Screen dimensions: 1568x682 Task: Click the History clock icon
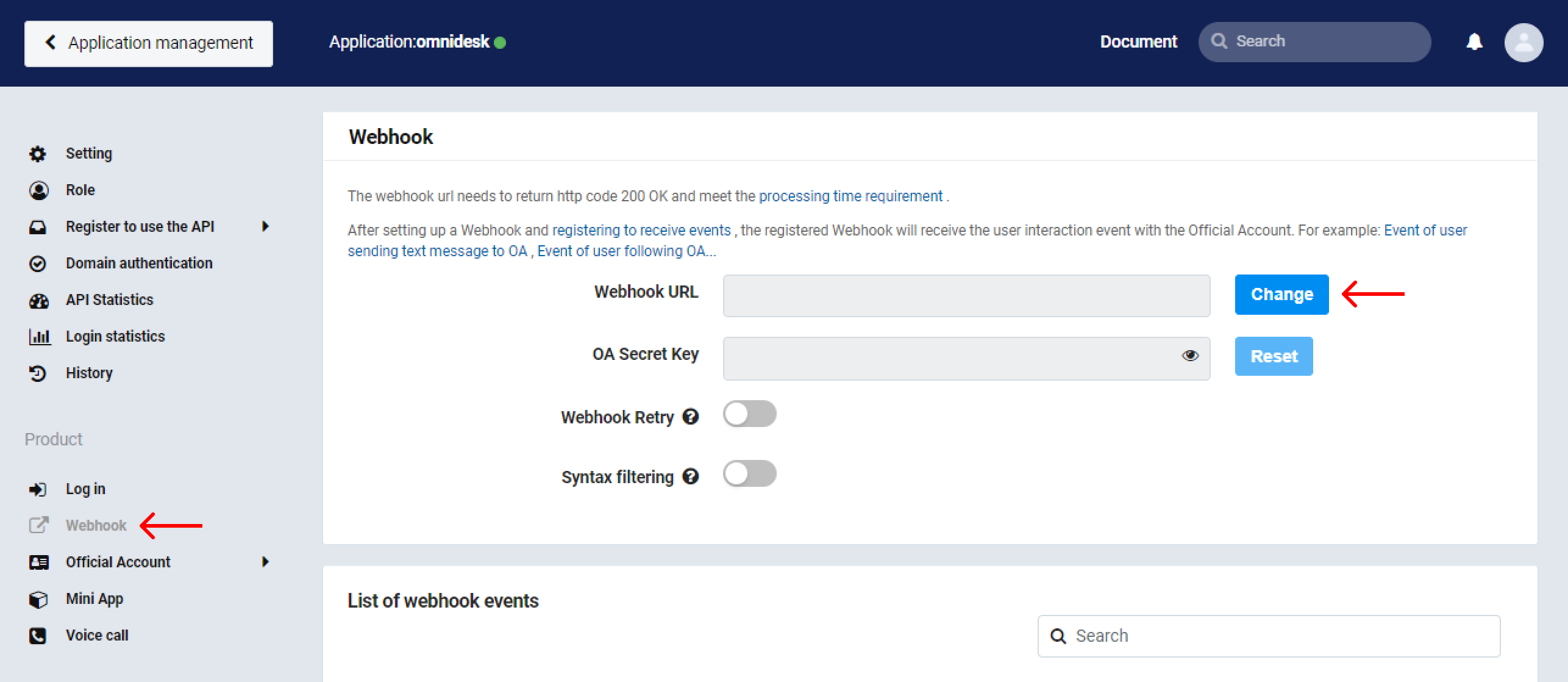38,373
